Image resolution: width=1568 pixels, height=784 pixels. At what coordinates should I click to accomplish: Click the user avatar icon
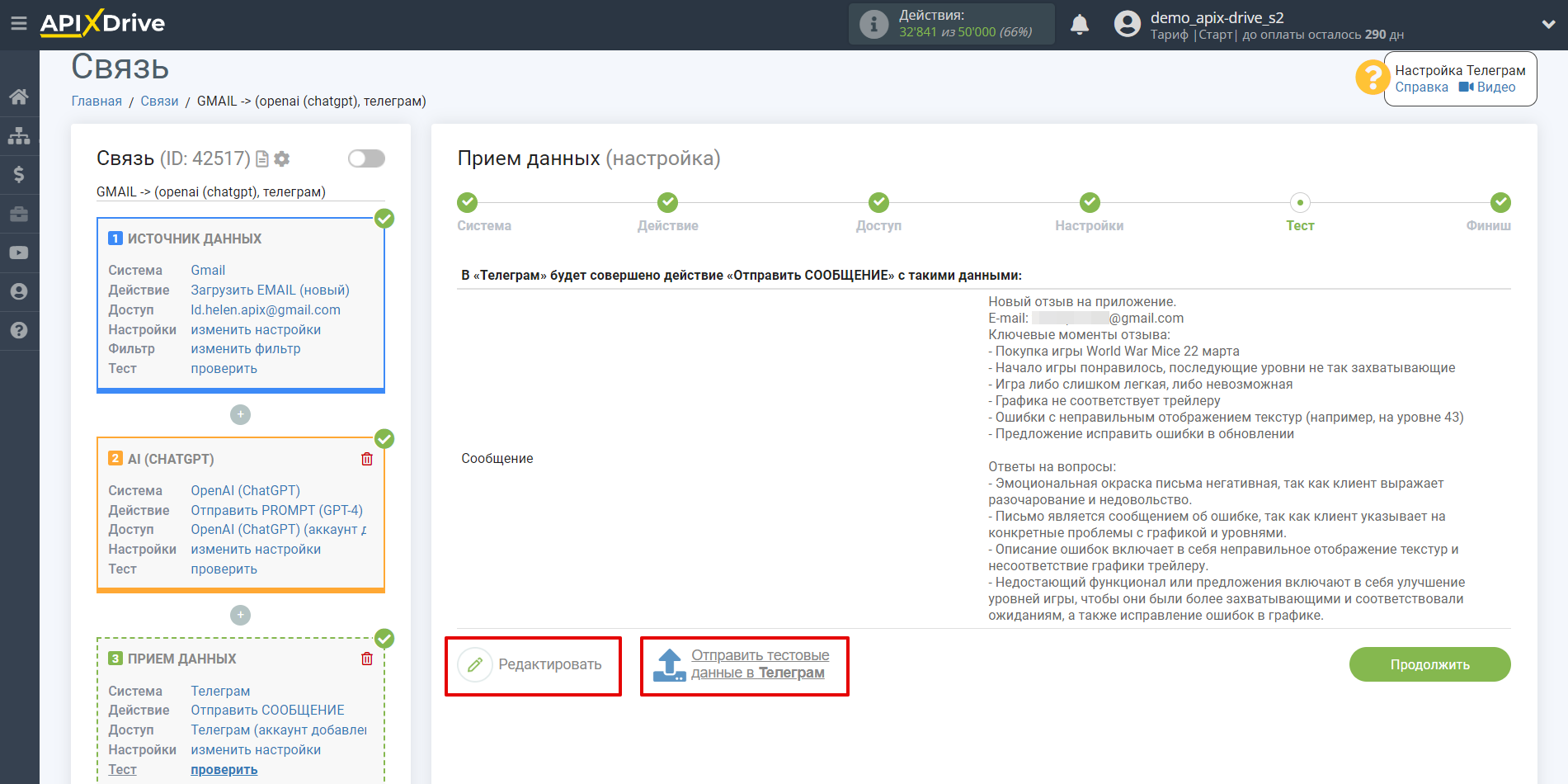[x=1127, y=24]
